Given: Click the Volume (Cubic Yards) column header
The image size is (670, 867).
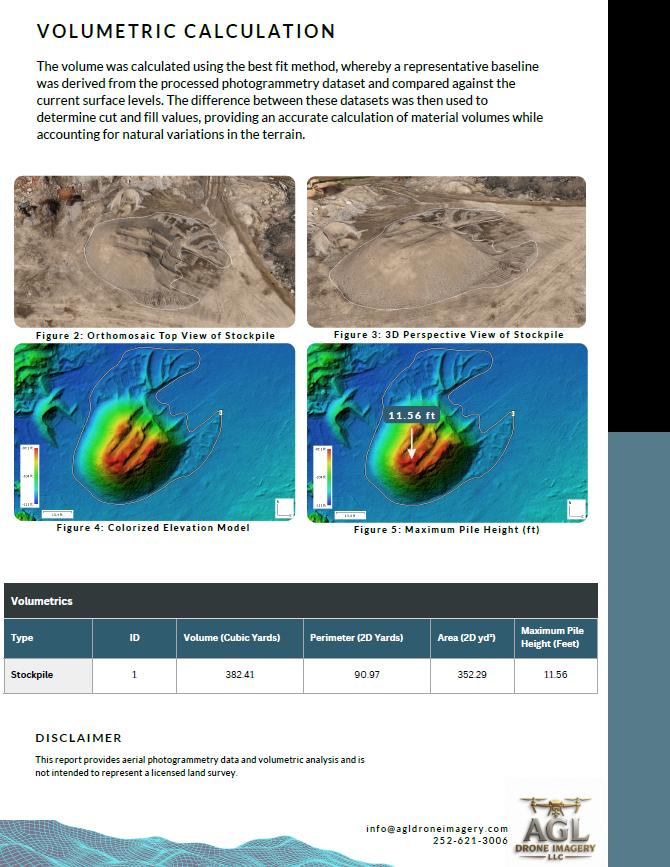Looking at the screenshot, I should (x=240, y=638).
